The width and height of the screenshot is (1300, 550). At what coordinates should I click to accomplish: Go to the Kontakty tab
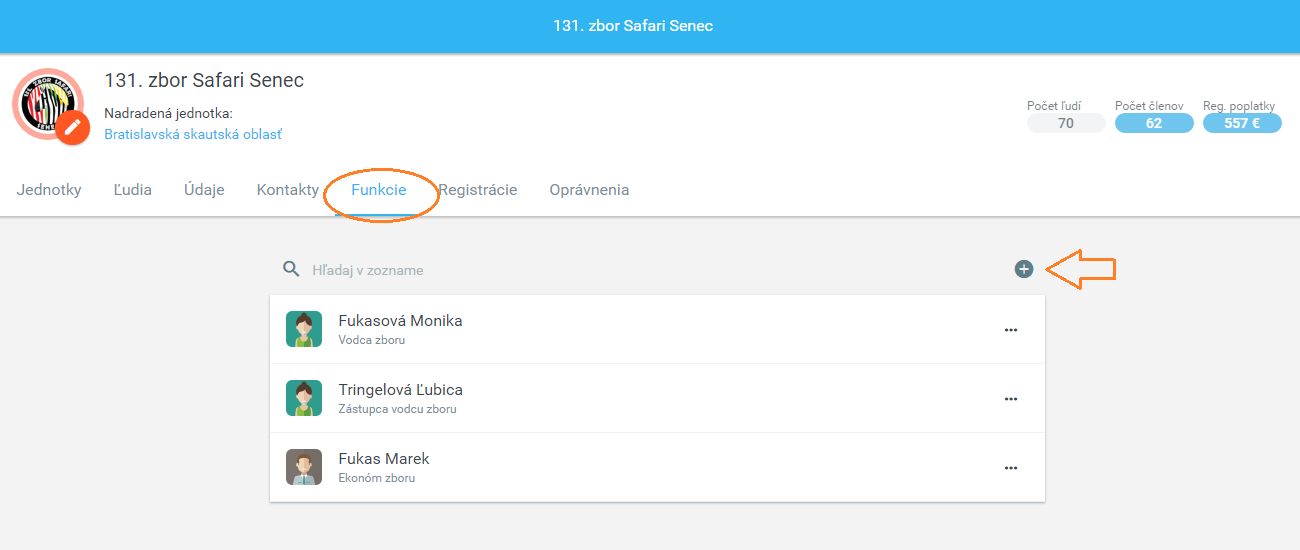(x=288, y=190)
